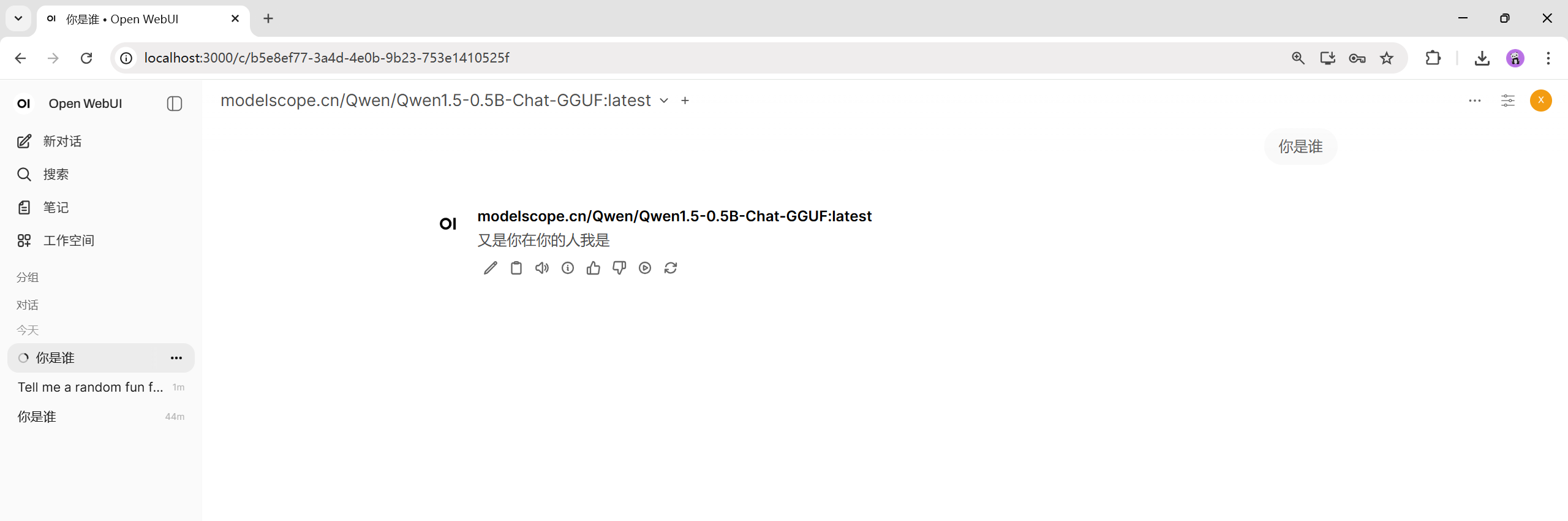The image size is (1568, 521).
Task: Read the response aloud with speaker icon
Action: pyautogui.click(x=542, y=268)
